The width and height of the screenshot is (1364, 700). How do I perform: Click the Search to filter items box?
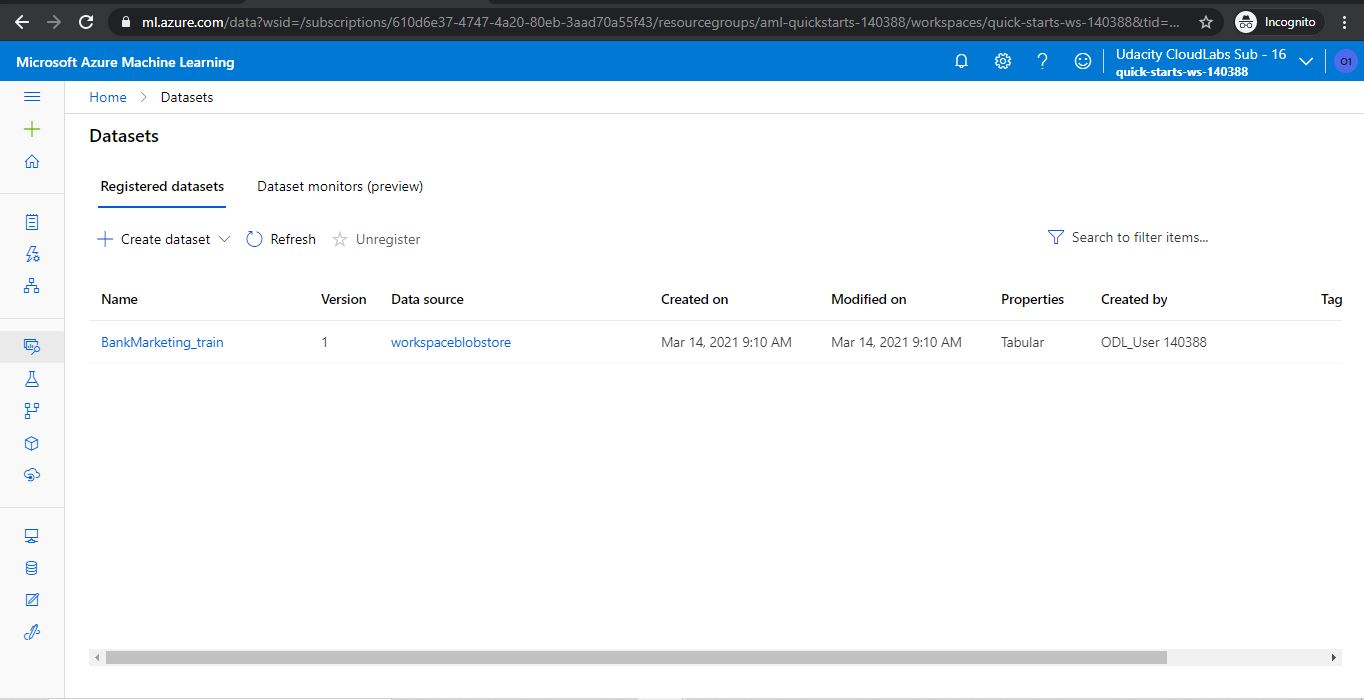(1140, 238)
